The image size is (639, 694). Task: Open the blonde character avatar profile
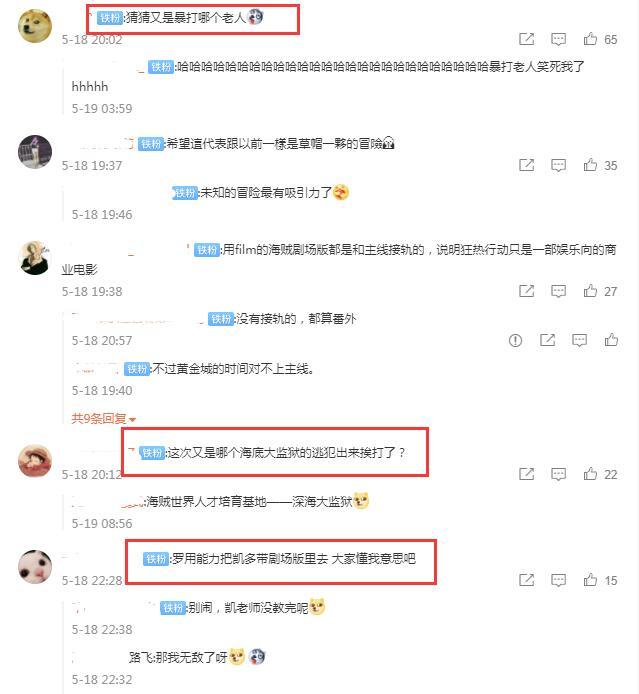[35, 258]
